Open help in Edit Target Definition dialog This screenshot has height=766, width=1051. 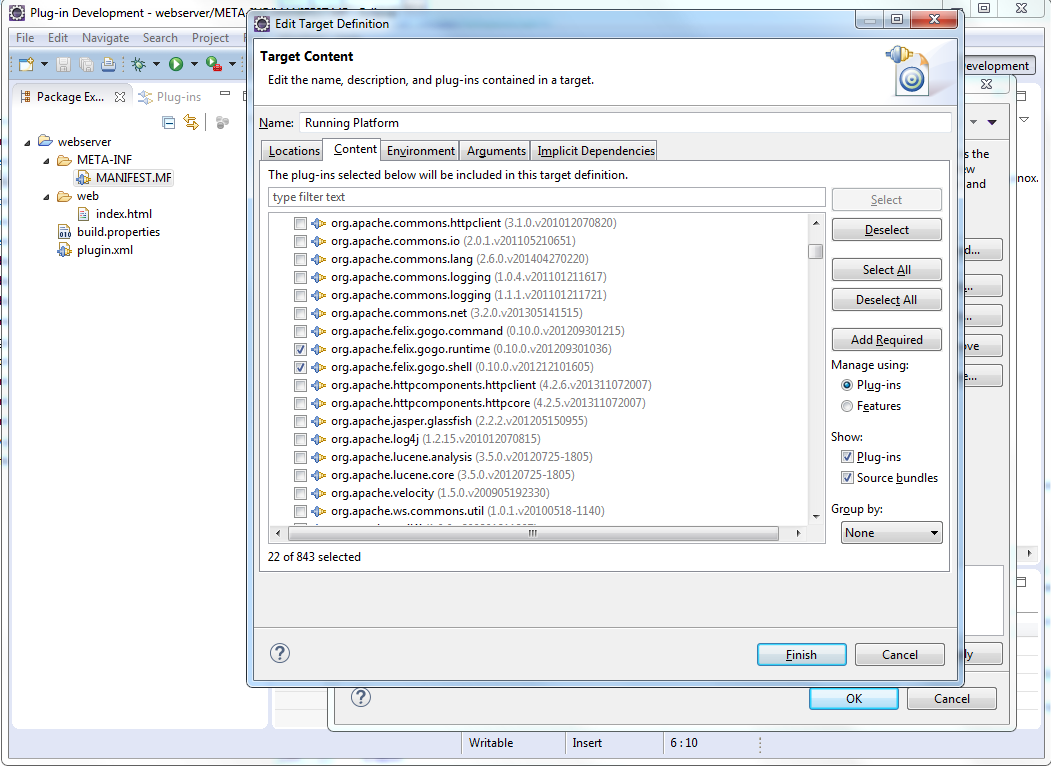280,653
